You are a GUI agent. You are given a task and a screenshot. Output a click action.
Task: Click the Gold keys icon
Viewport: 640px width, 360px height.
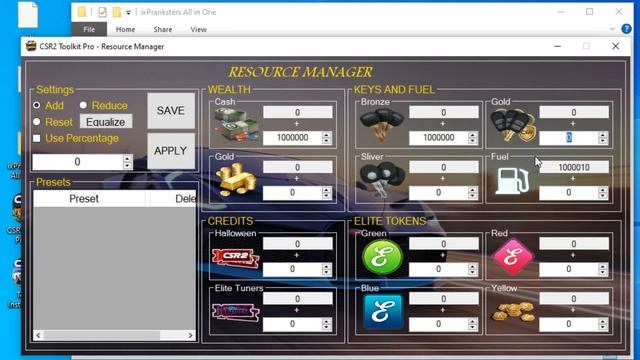(513, 125)
